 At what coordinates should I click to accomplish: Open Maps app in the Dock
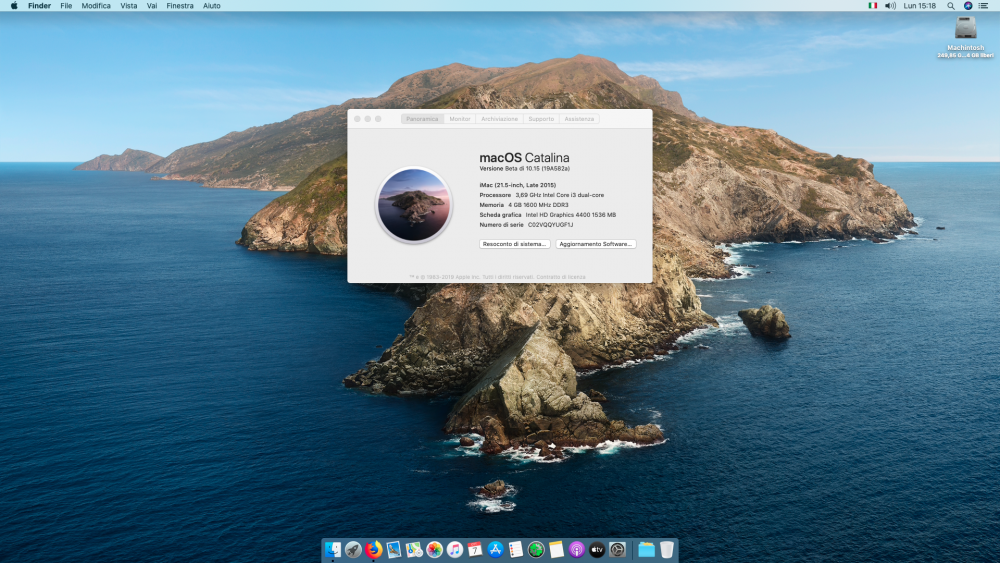(414, 549)
